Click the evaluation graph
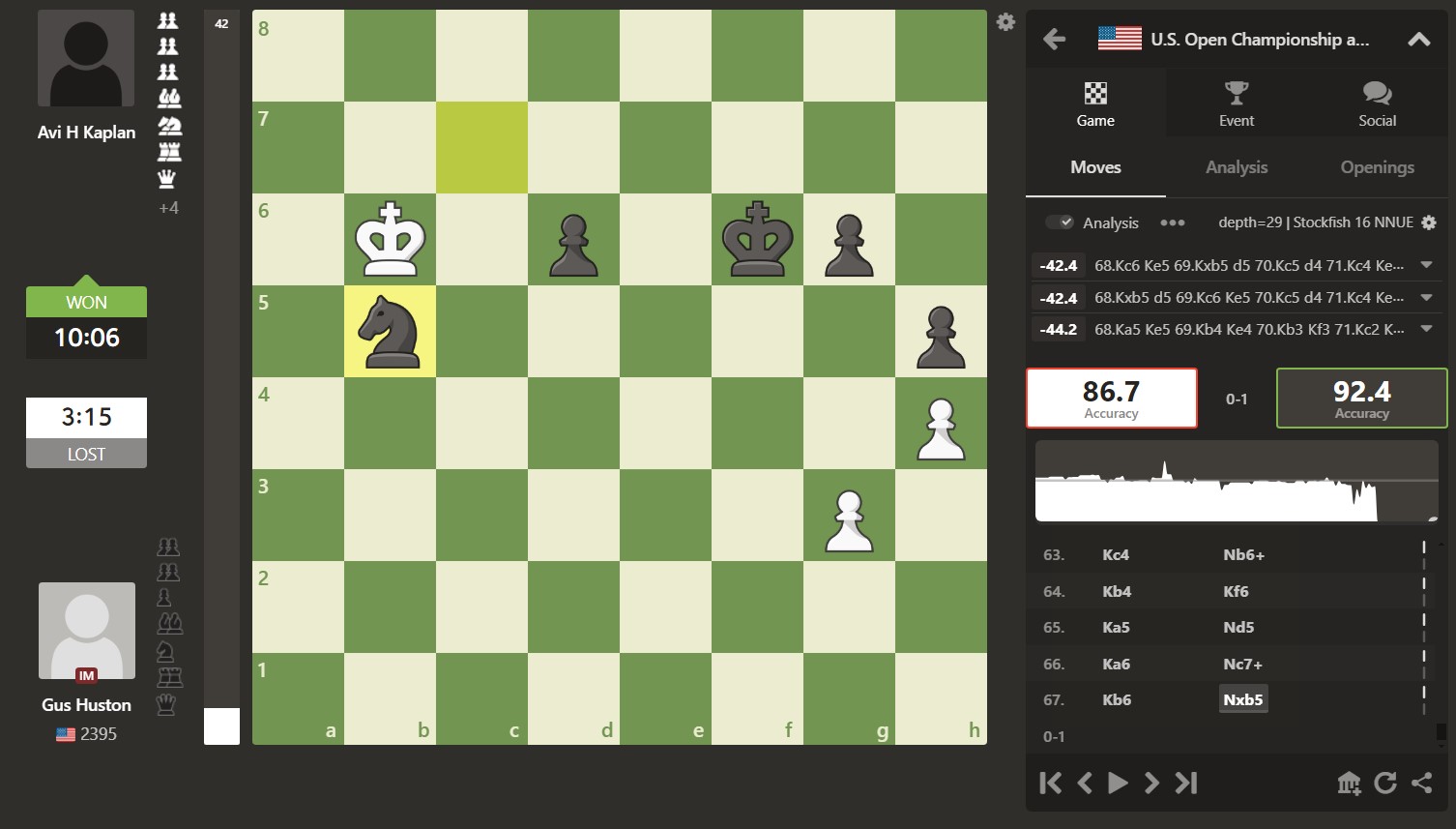Screen dimensions: 1456x829 [x=1237, y=482]
